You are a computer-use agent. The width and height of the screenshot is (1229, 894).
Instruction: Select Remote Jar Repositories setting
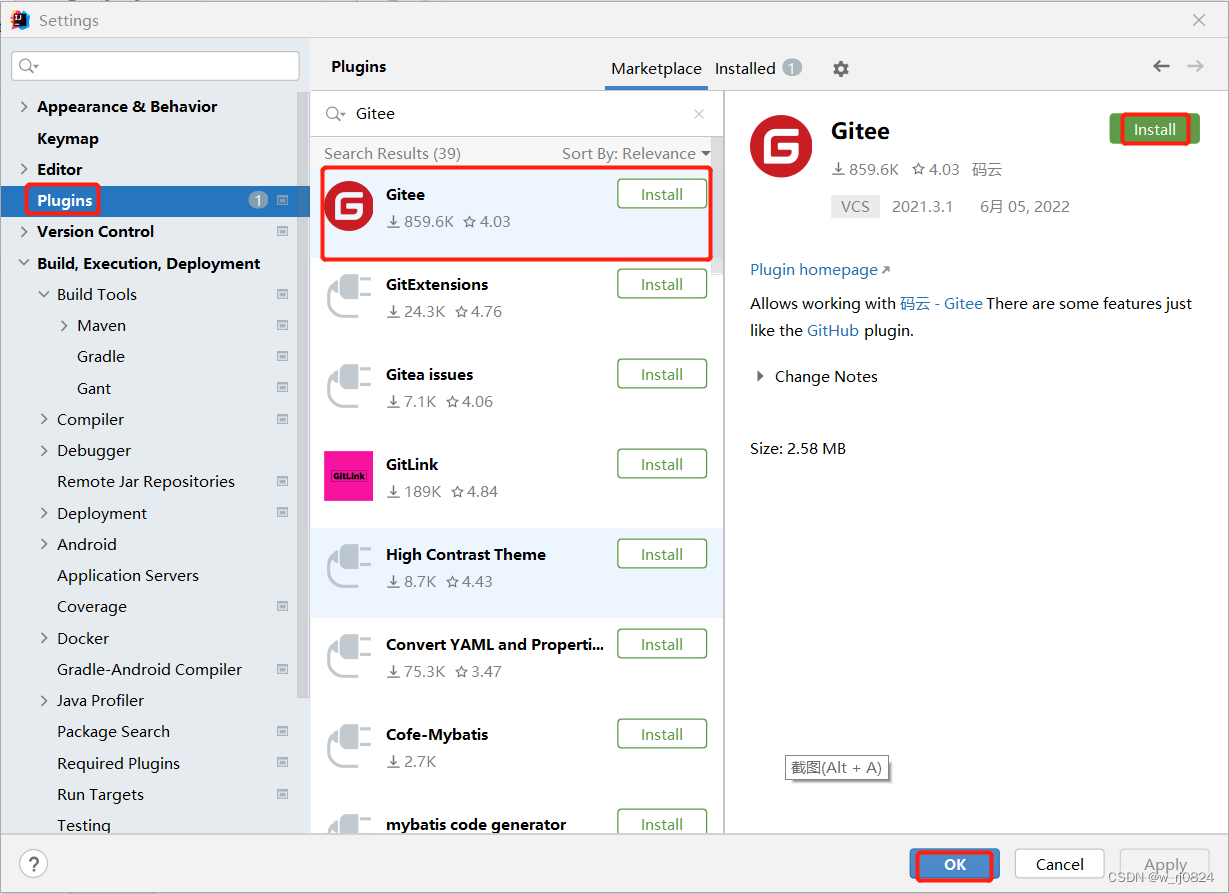click(146, 482)
